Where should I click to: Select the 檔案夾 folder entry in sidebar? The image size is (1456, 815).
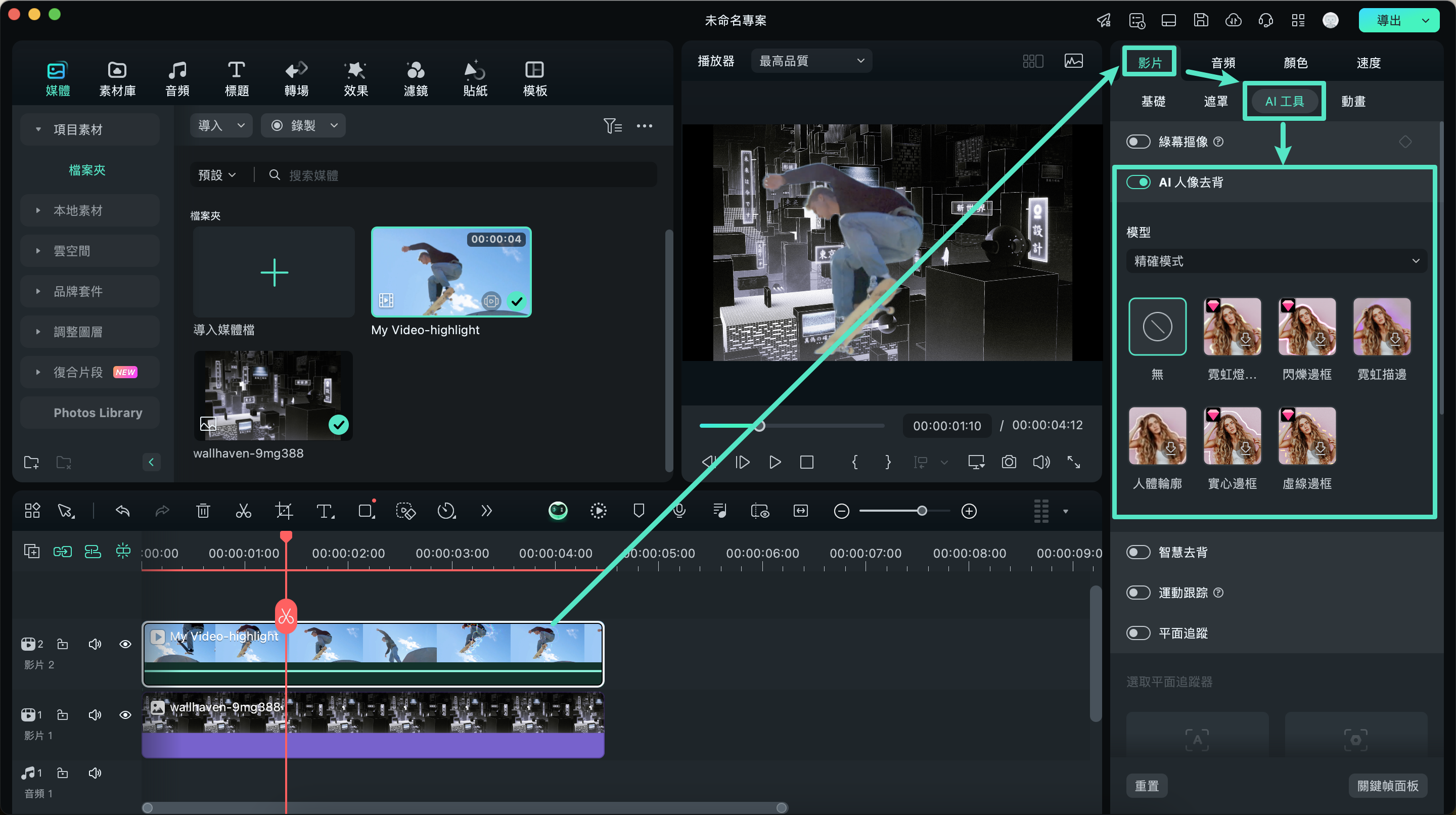(87, 169)
